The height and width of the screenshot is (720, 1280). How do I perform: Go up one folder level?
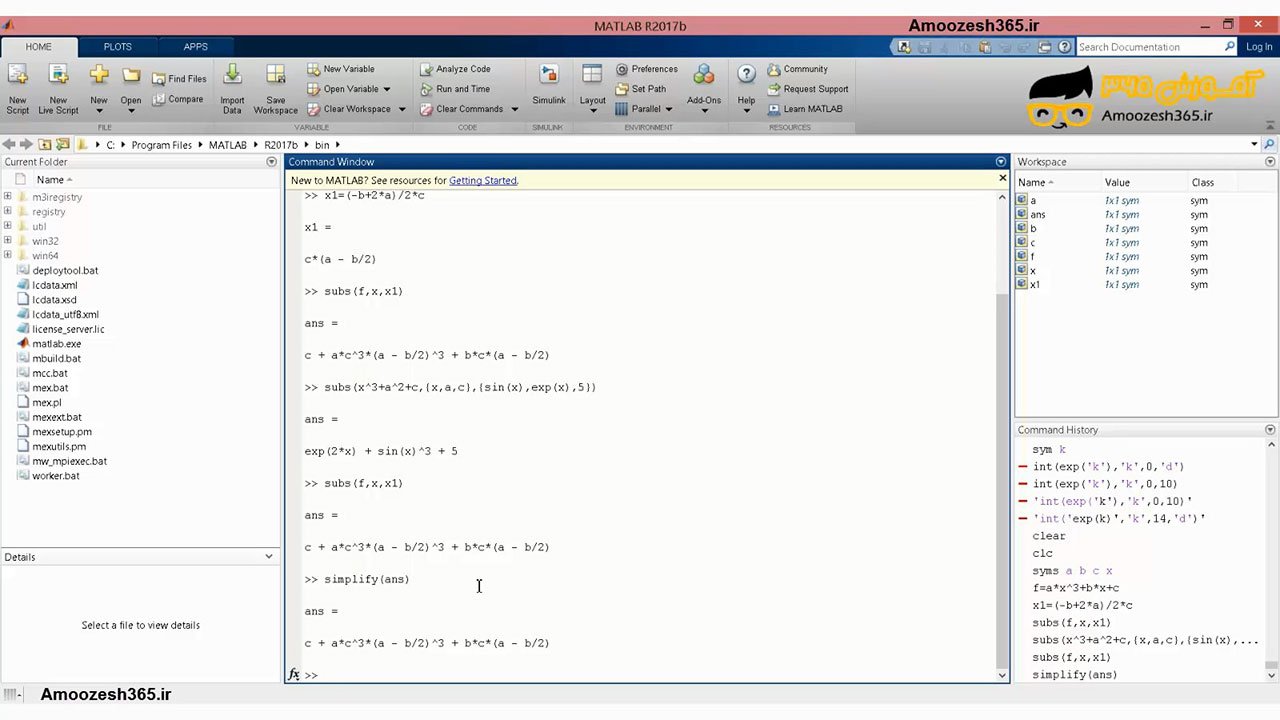[45, 145]
